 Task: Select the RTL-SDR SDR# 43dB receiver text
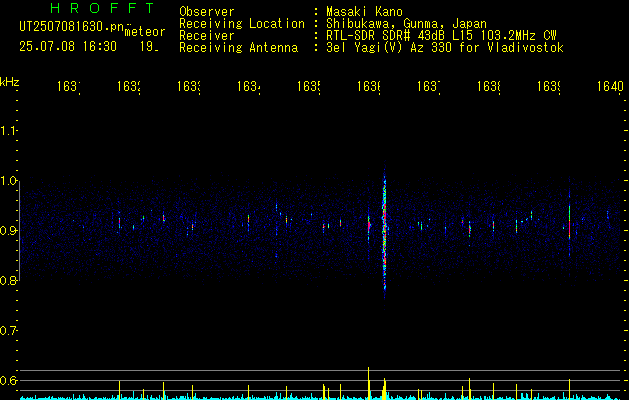(x=441, y=36)
